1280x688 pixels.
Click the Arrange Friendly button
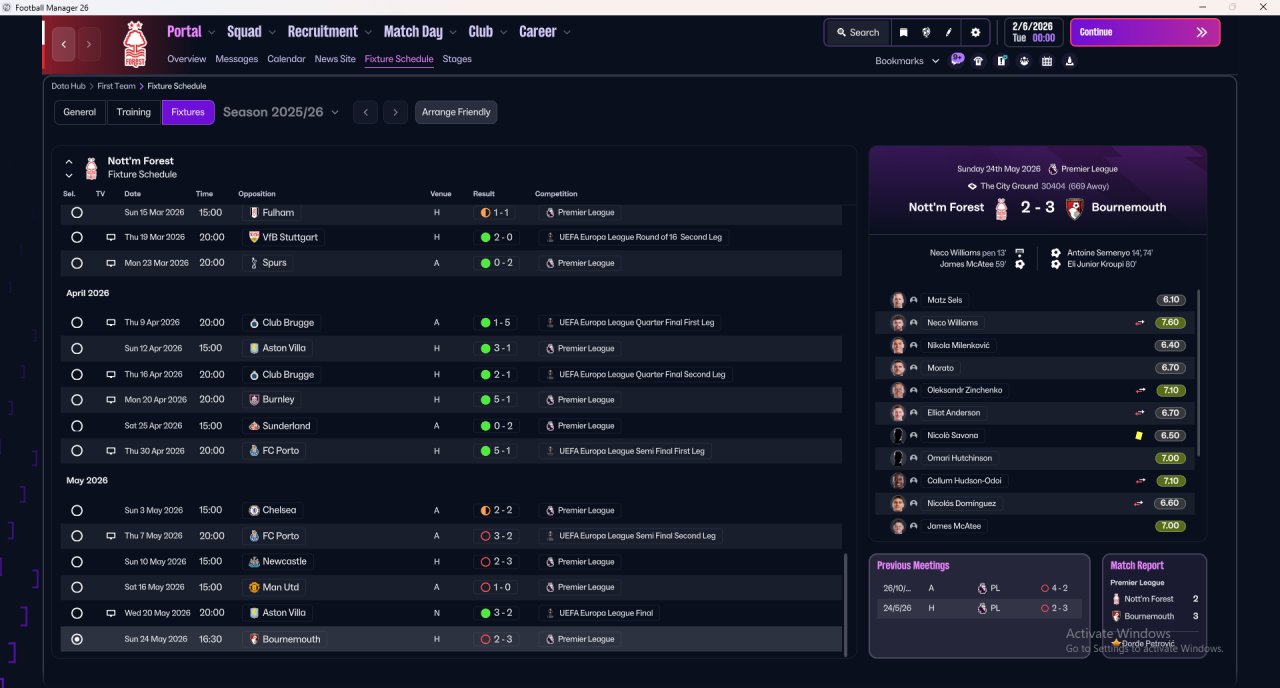click(x=456, y=112)
